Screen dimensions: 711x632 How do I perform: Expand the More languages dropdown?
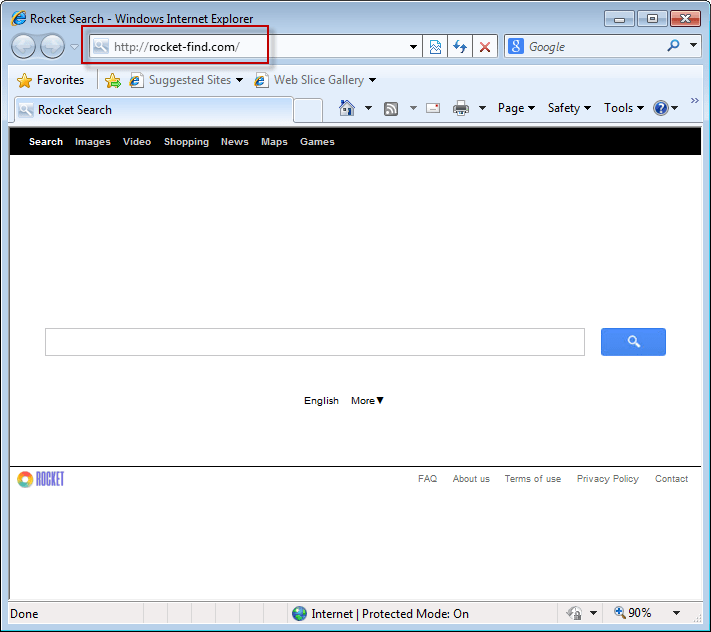click(x=367, y=401)
